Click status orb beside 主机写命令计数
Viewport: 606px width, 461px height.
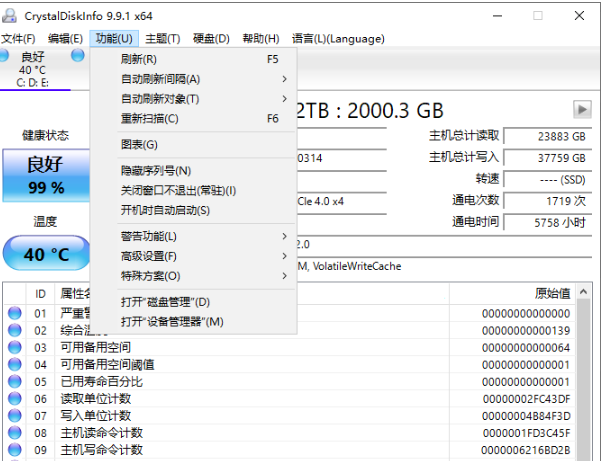pos(15,449)
